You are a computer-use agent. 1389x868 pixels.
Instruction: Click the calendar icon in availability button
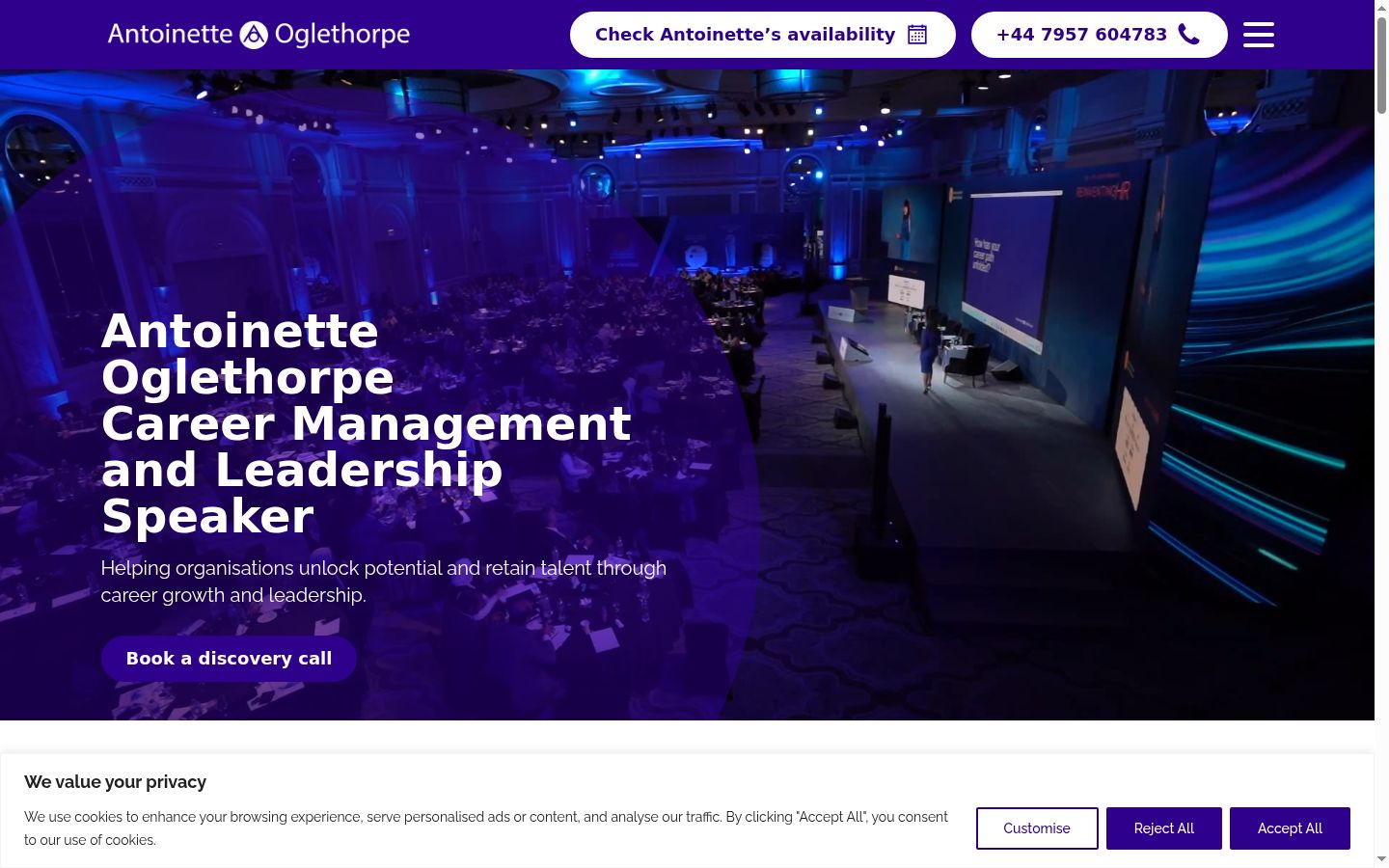point(917,35)
